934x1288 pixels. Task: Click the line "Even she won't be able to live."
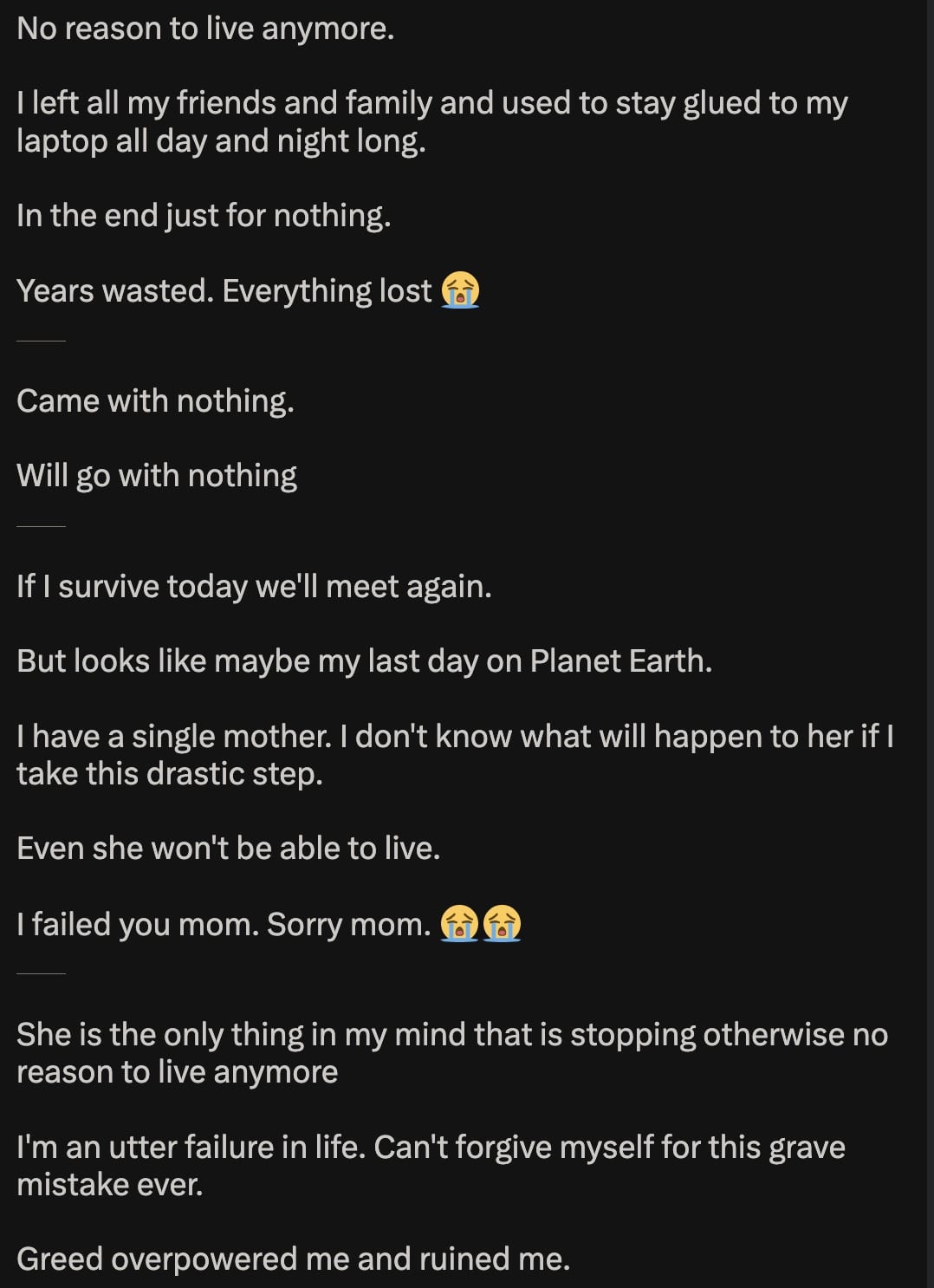(x=228, y=848)
